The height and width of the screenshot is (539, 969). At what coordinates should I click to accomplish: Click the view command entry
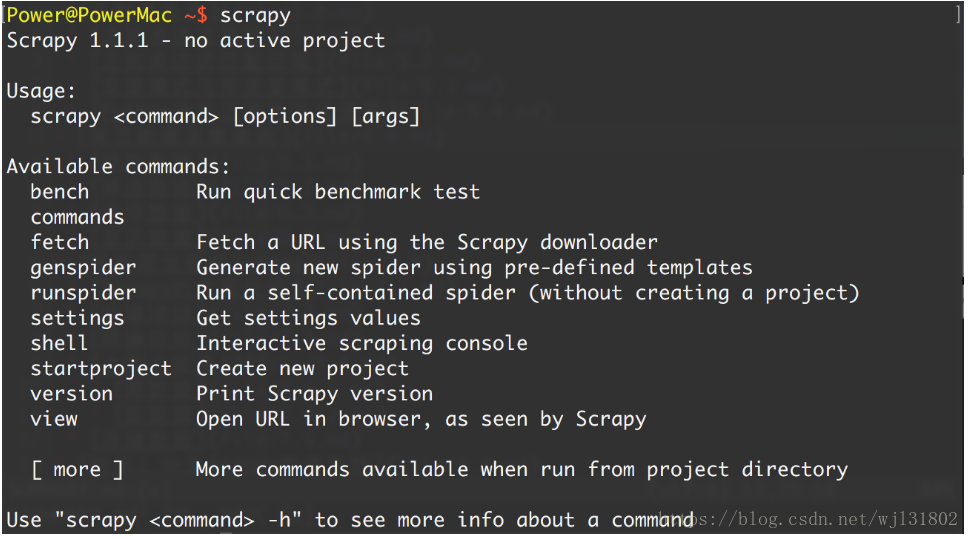click(54, 418)
